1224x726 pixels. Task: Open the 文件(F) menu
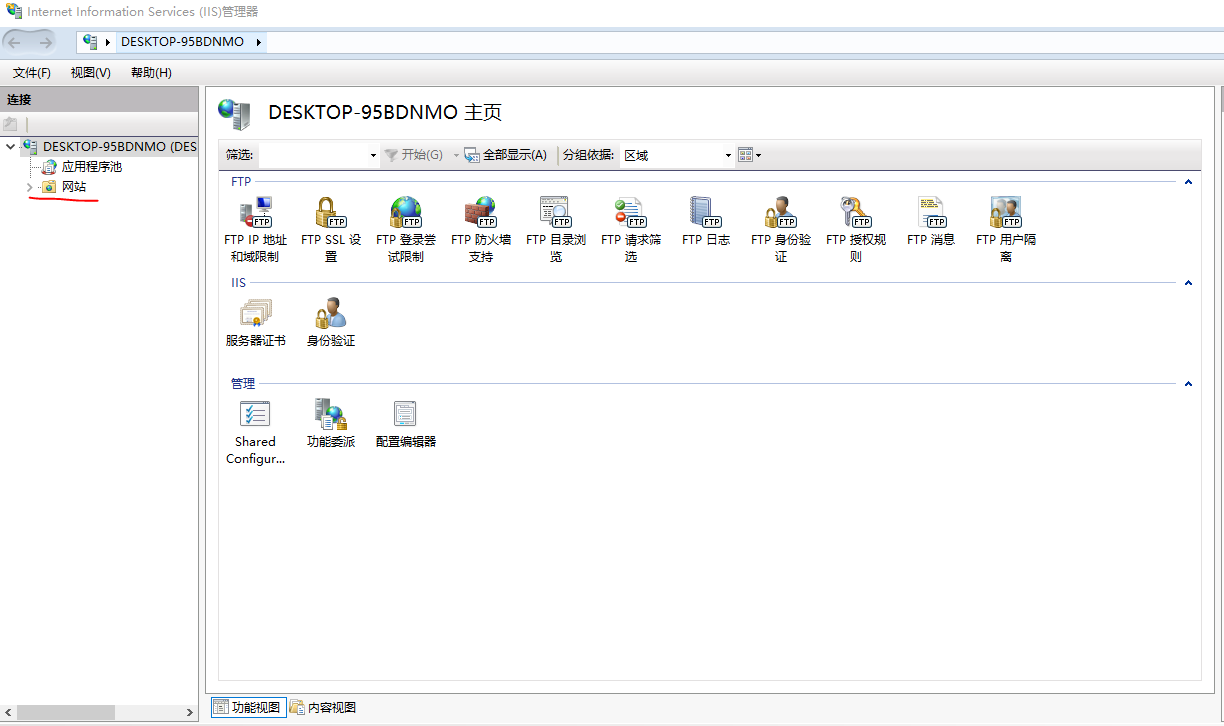point(32,73)
